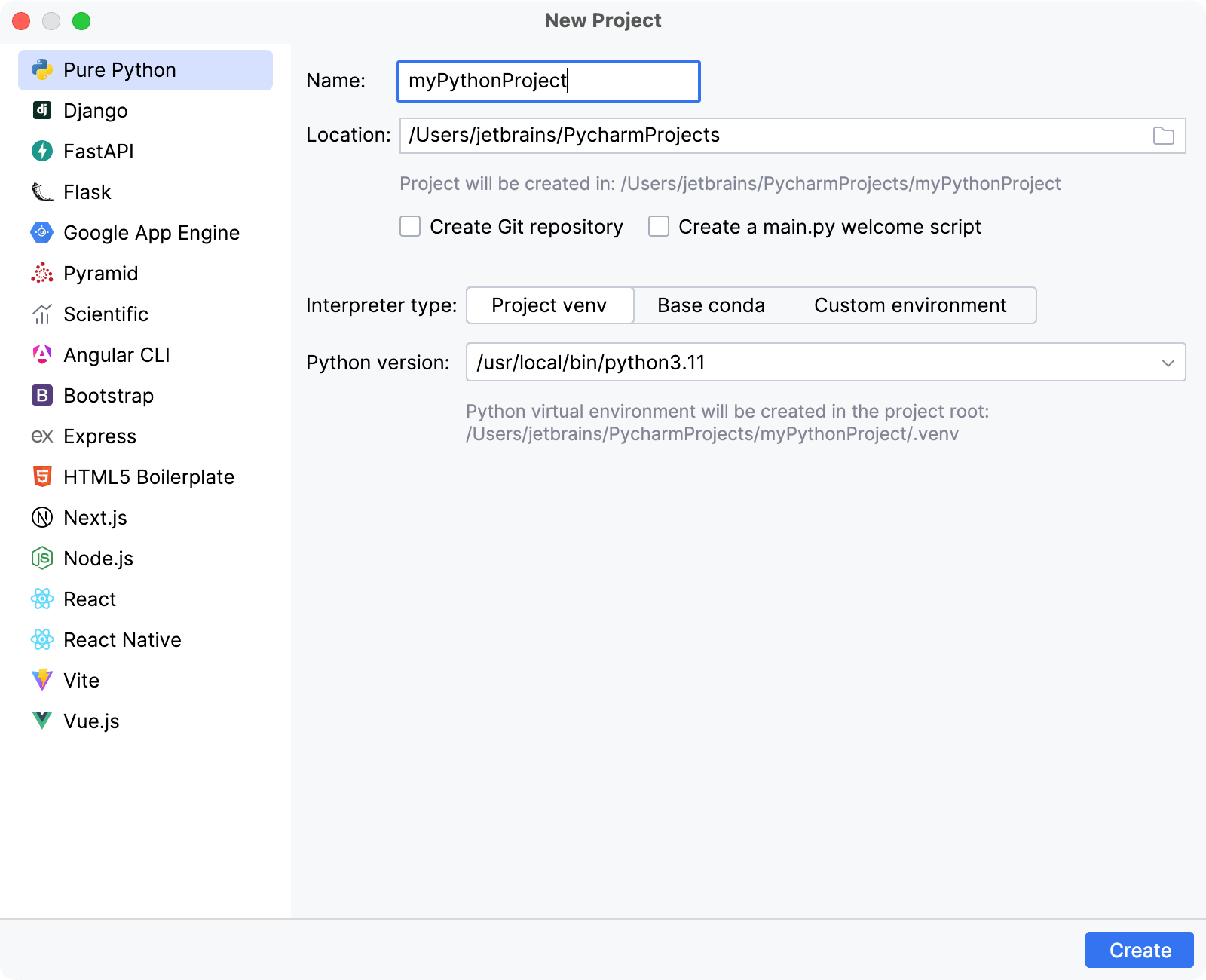Click the Flask icon
This screenshot has height=980, width=1206.
43,191
